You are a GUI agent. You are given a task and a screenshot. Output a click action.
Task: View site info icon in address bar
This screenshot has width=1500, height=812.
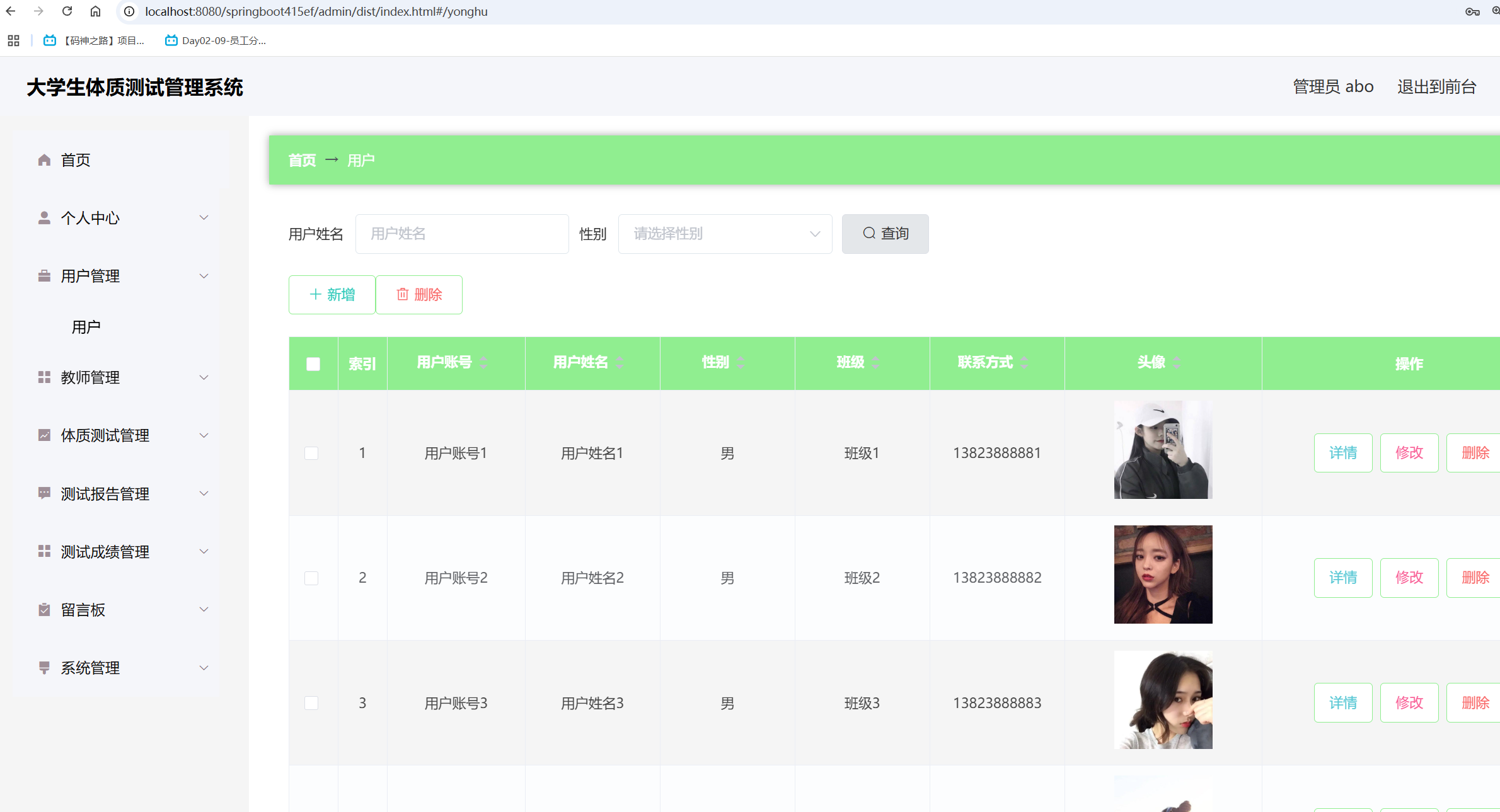coord(129,11)
